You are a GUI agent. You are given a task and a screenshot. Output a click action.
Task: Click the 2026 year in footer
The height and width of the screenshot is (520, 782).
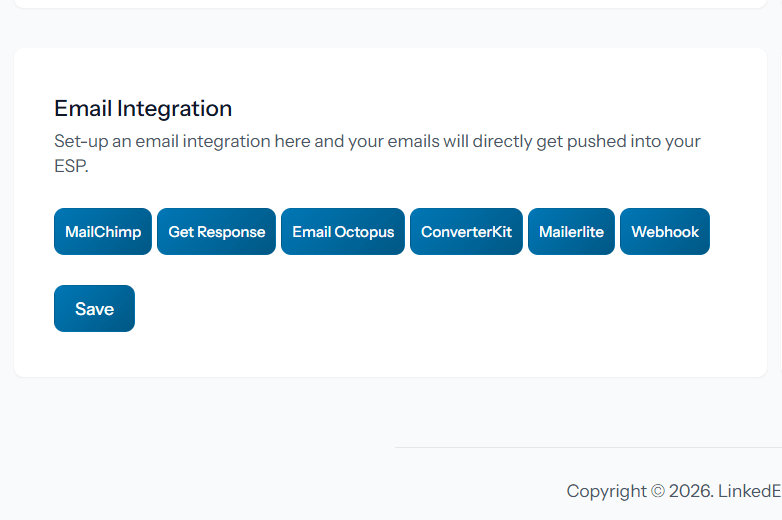click(x=690, y=491)
